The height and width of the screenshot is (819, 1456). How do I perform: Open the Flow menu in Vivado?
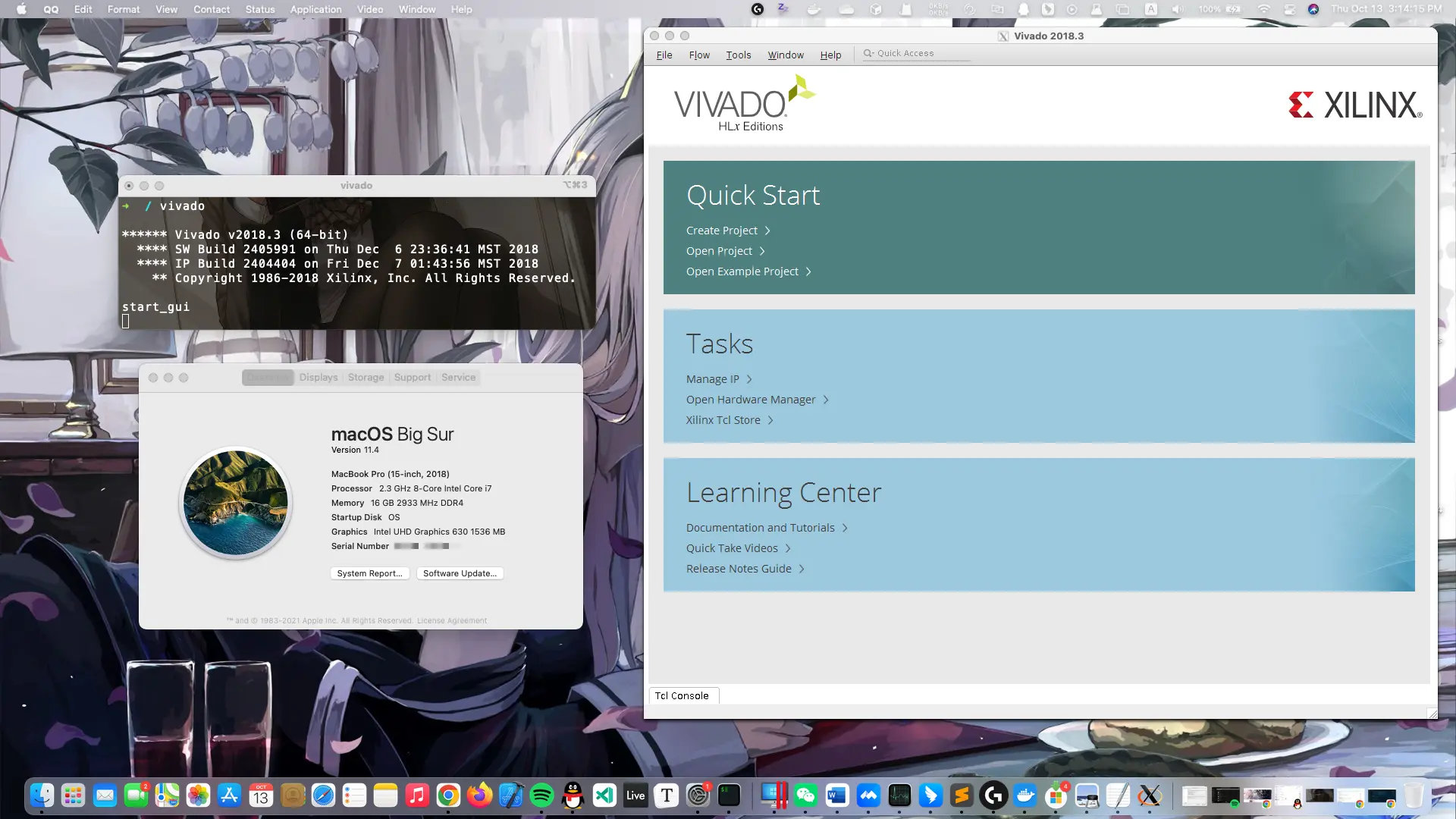pos(698,55)
